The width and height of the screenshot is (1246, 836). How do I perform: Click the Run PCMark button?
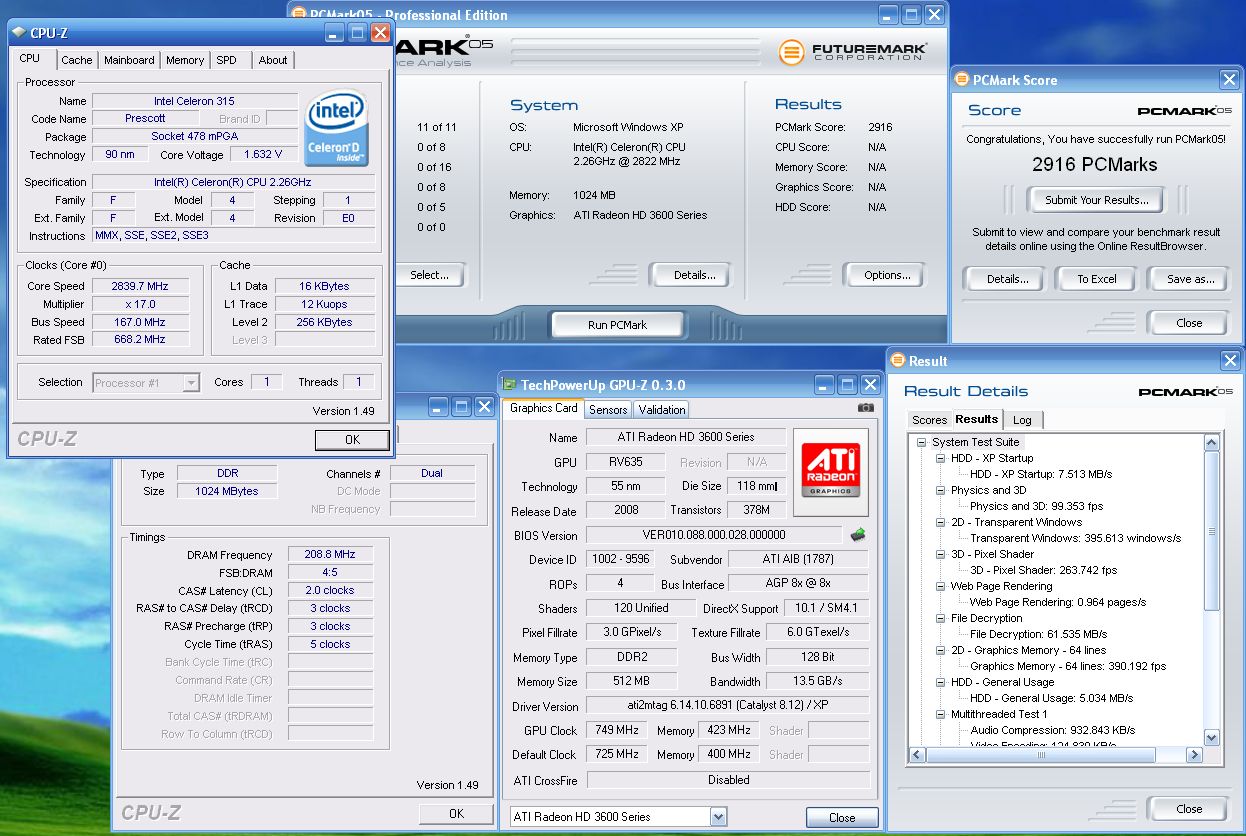click(618, 325)
